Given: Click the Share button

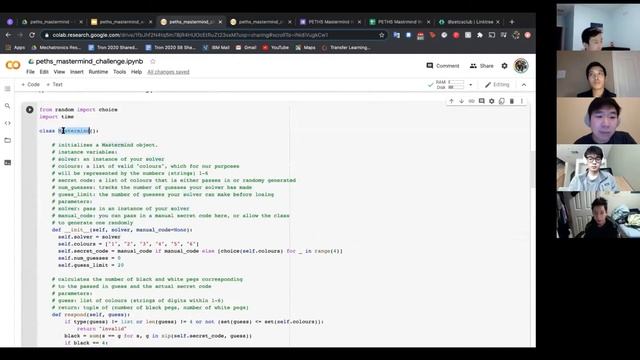Looking at the screenshot, I should click(481, 66).
